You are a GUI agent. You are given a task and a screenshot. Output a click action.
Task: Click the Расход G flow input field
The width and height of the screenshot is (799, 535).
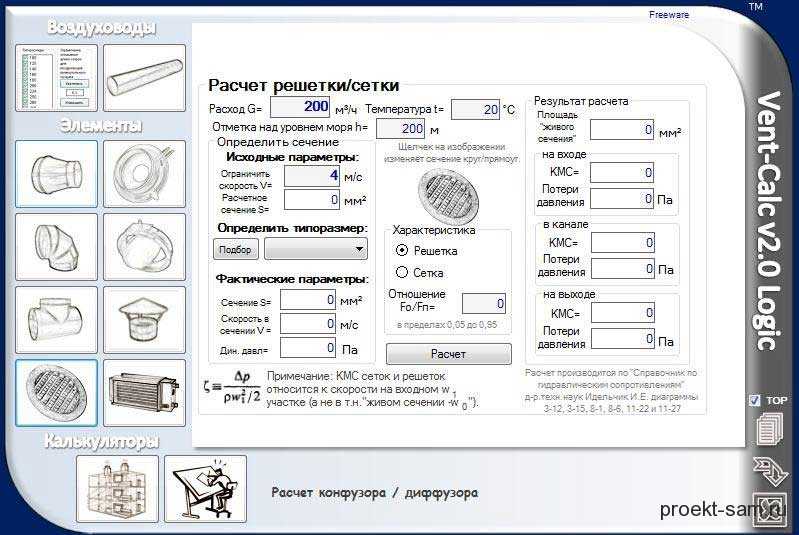pyautogui.click(x=300, y=107)
